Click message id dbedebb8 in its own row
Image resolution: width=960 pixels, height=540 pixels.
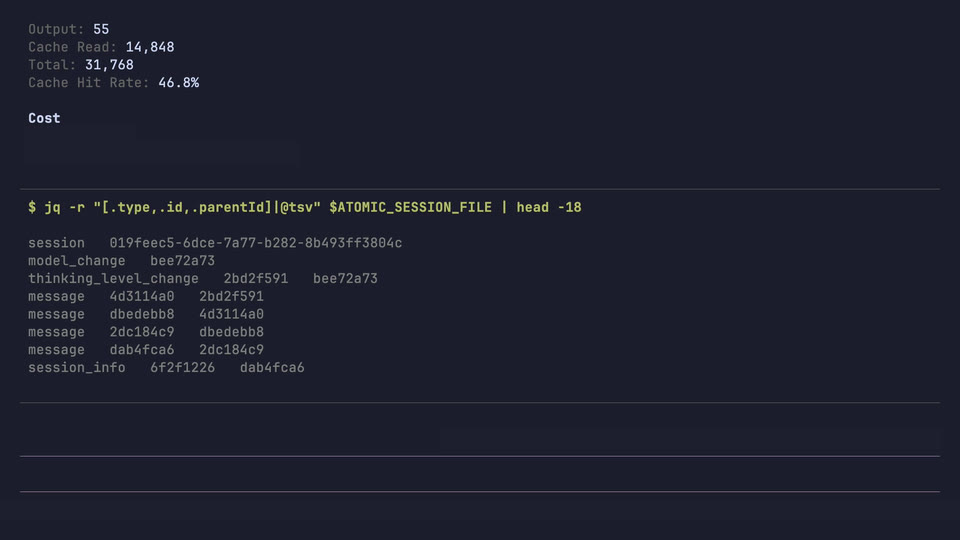point(142,314)
